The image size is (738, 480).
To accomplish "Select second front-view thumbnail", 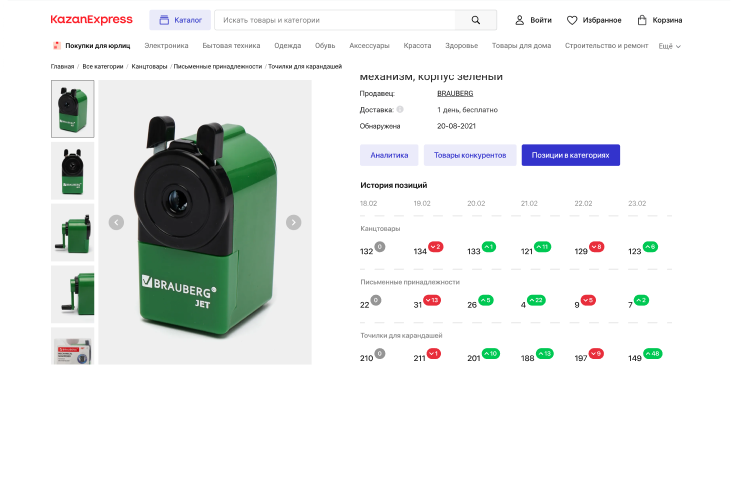I will [x=72, y=171].
